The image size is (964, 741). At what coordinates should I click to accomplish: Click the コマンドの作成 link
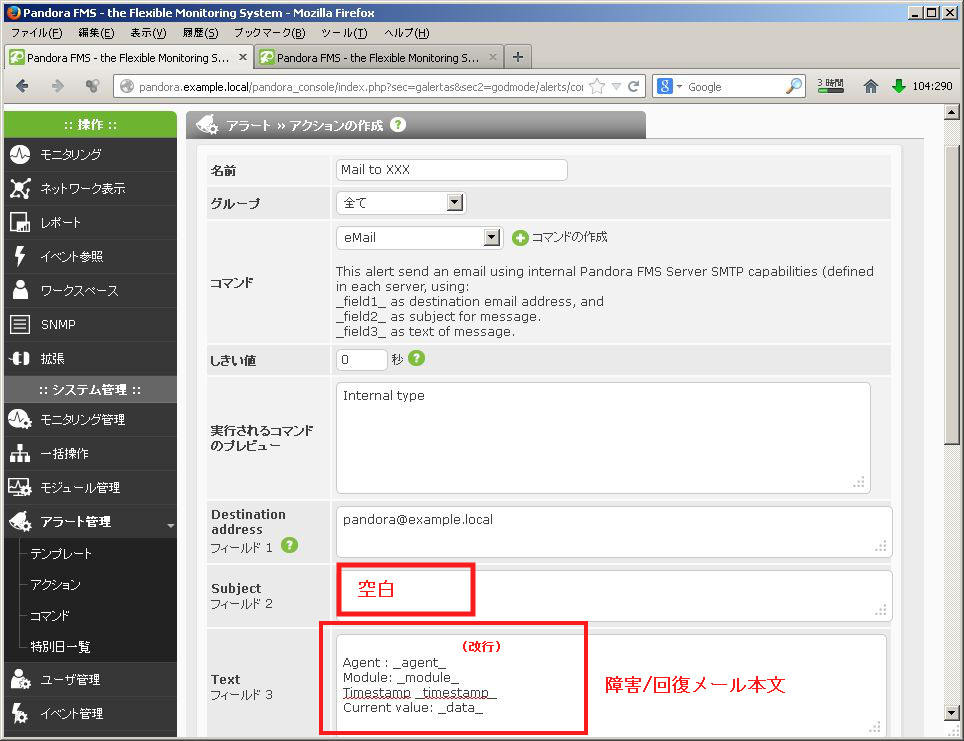569,237
